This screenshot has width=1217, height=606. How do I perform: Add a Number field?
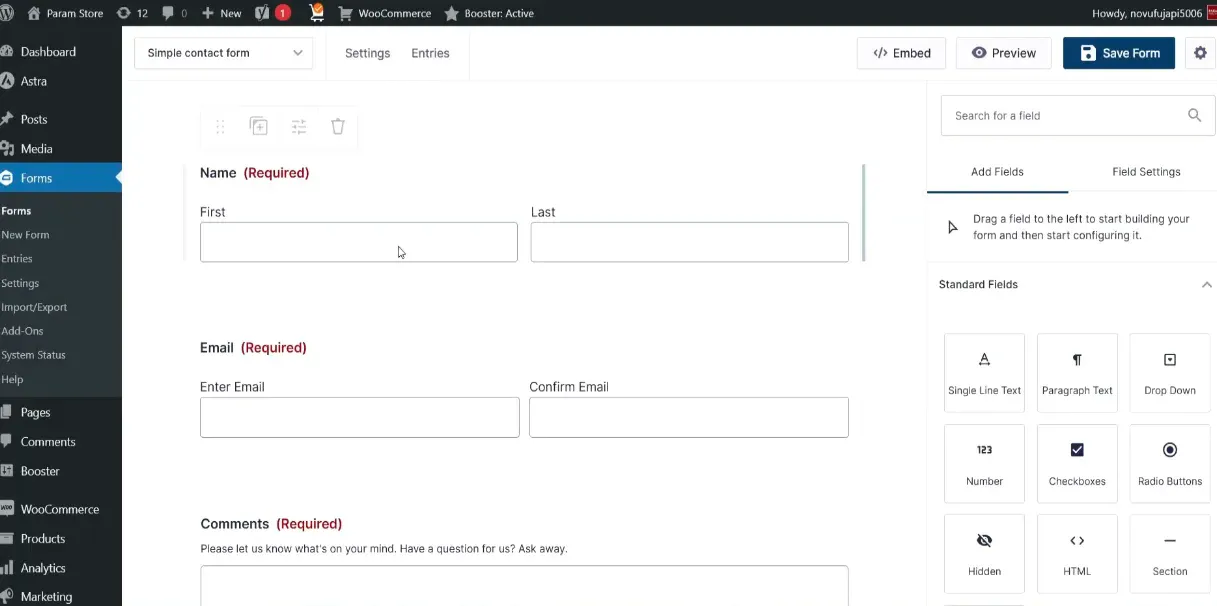pyautogui.click(x=984, y=463)
